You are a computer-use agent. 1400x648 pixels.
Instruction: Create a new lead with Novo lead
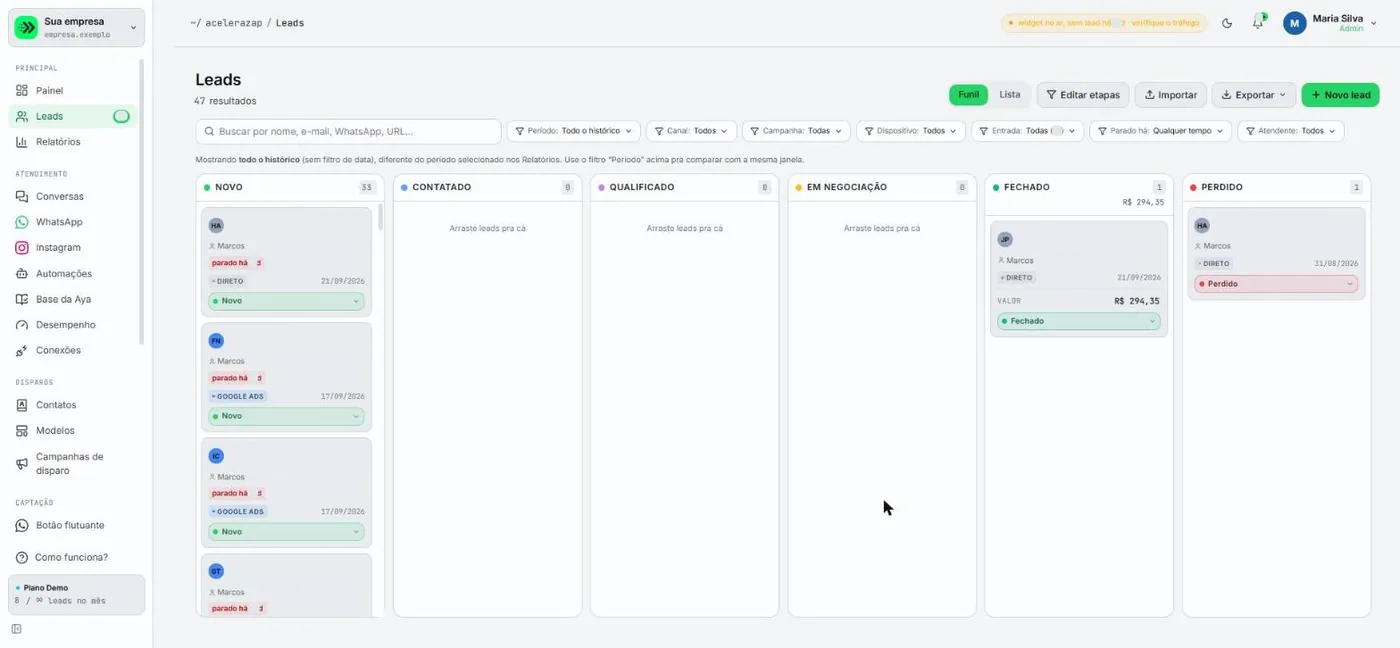(1340, 95)
